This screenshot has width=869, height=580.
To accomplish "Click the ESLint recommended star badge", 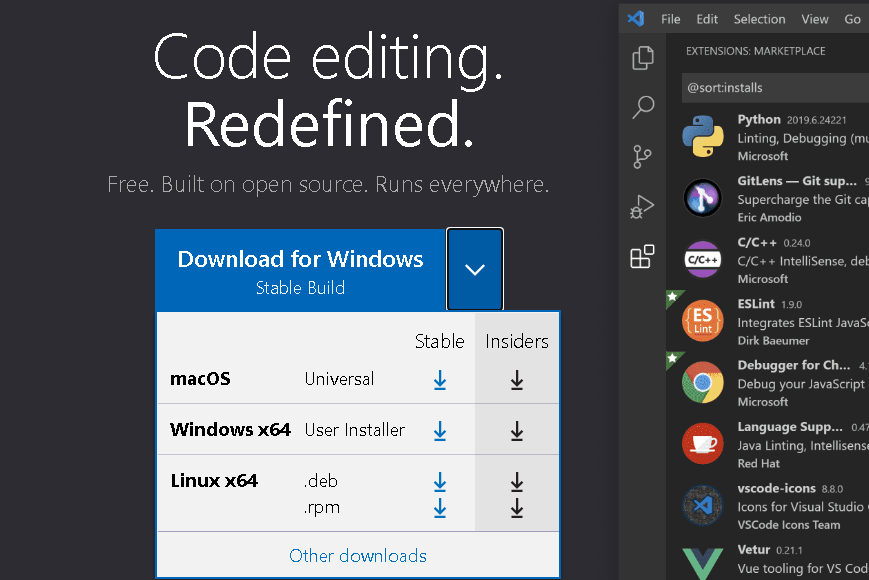I will (x=673, y=297).
